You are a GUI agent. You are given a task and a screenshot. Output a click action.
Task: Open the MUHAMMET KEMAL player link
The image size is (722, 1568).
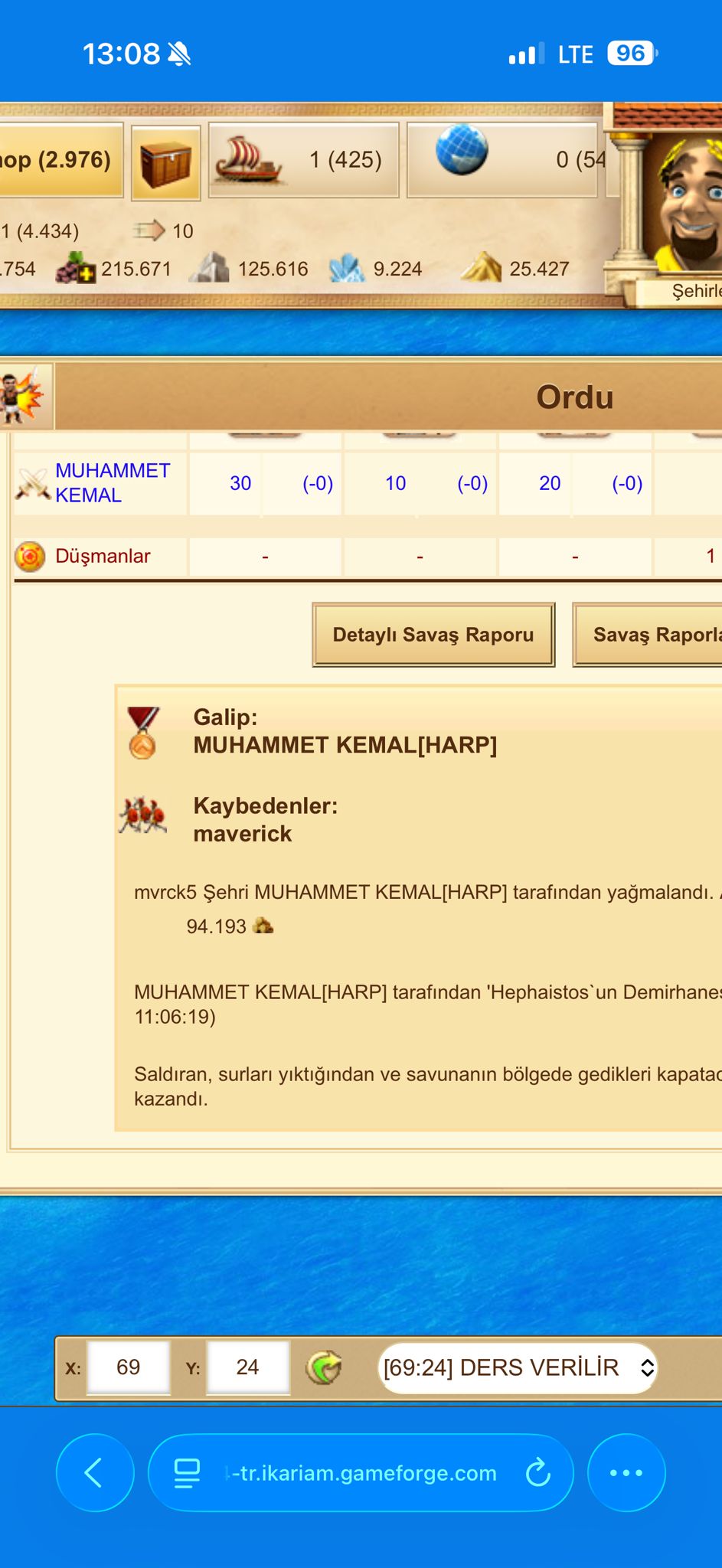pyautogui.click(x=113, y=482)
